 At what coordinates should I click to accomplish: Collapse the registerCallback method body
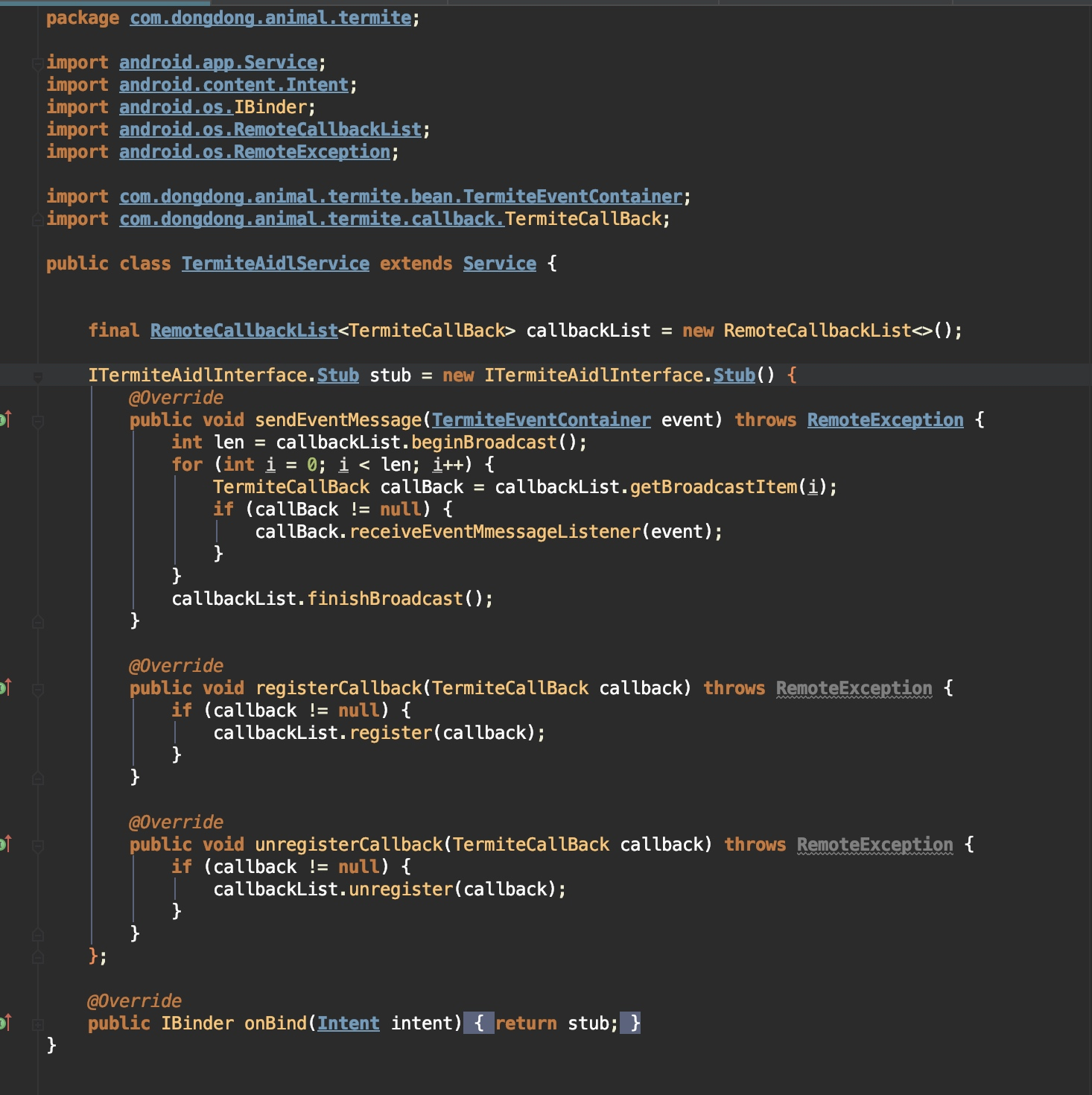(37, 690)
